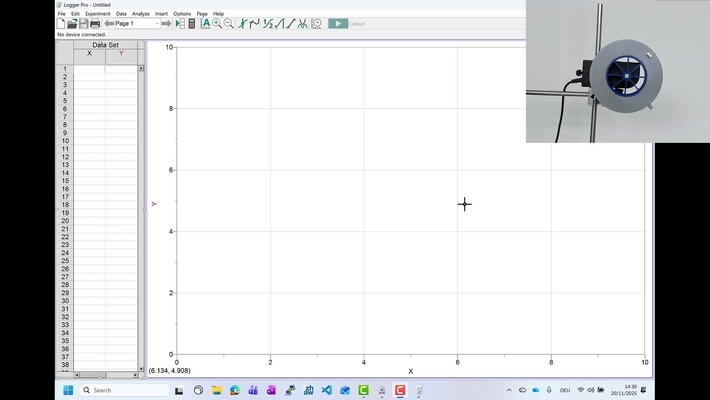Open Visual Studio Code from the taskbar

point(326,390)
